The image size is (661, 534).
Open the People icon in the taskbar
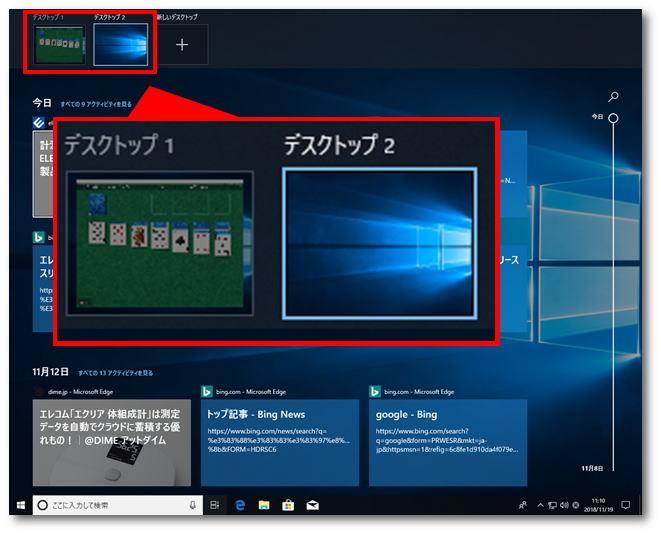[523, 505]
